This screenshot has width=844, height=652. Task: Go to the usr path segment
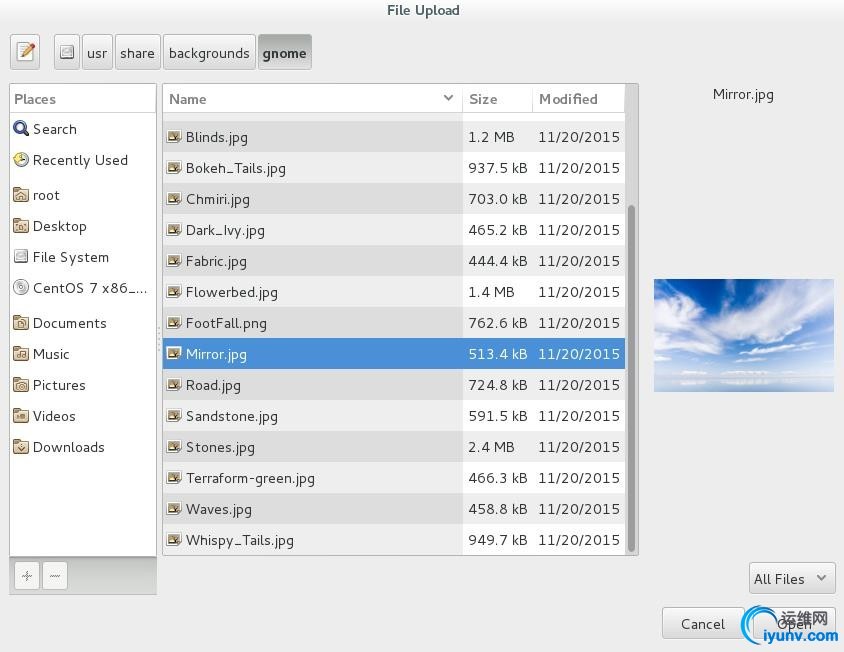pyautogui.click(x=97, y=52)
